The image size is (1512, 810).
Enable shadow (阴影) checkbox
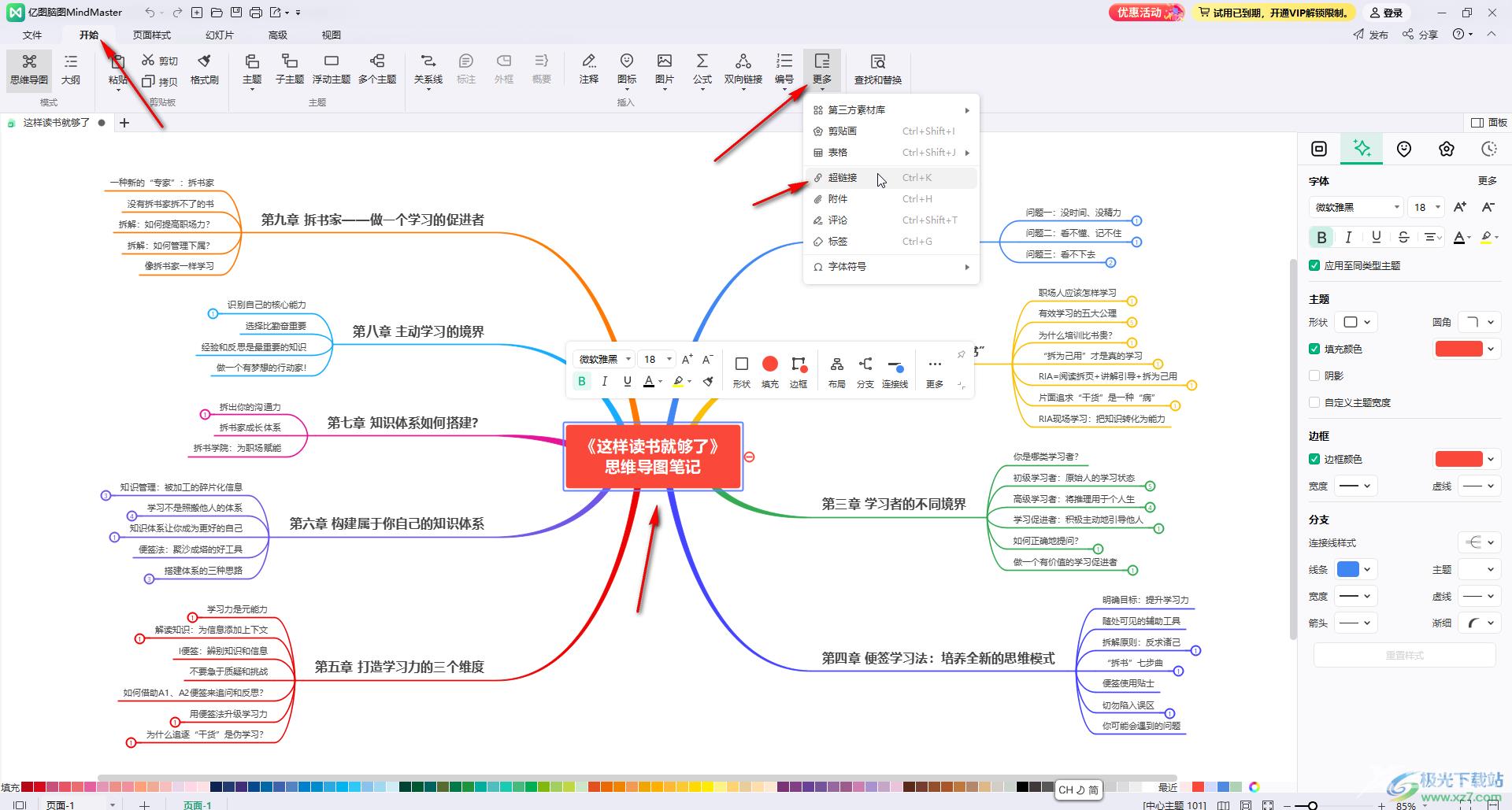click(1314, 375)
